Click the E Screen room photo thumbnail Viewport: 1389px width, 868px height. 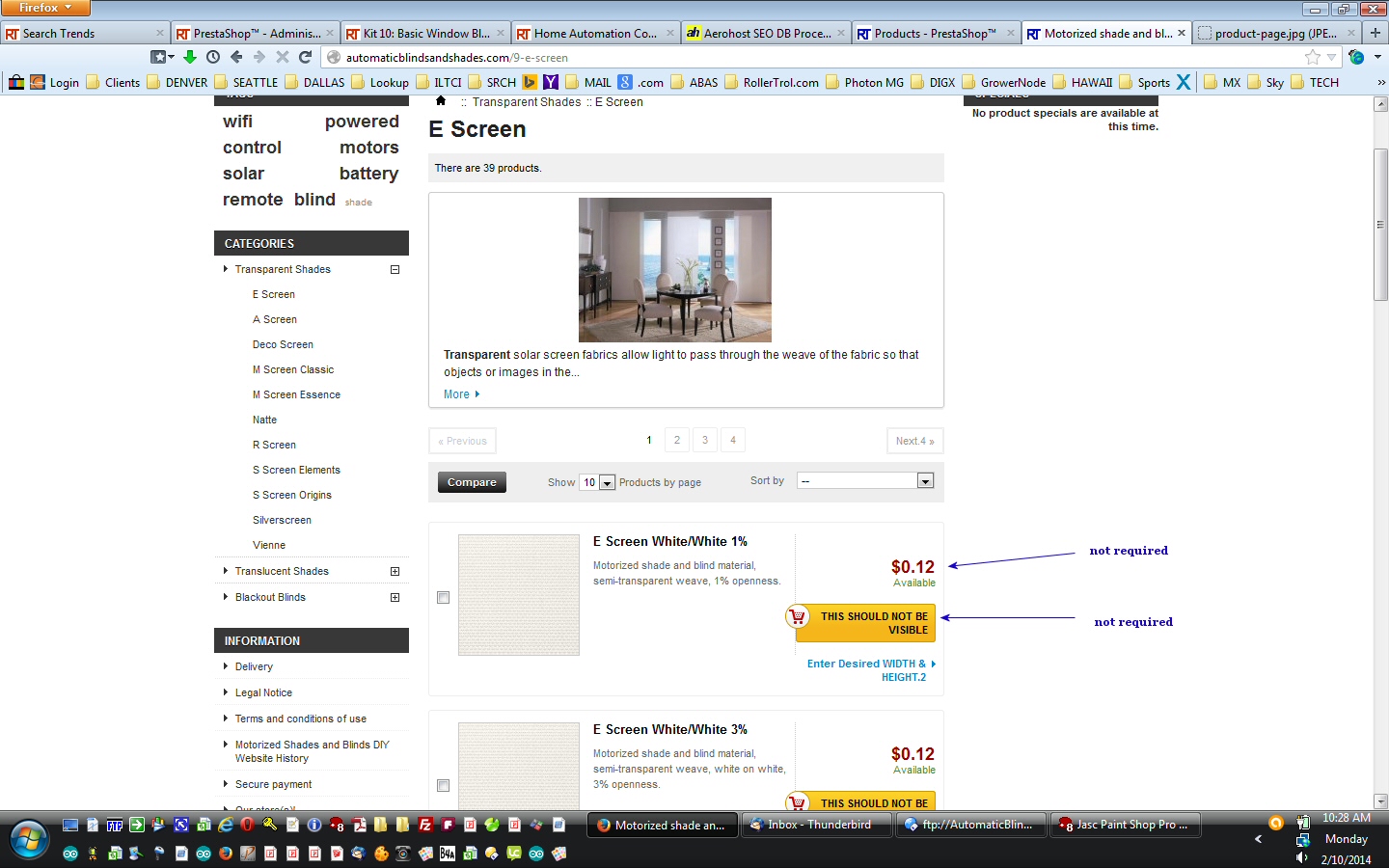click(674, 270)
